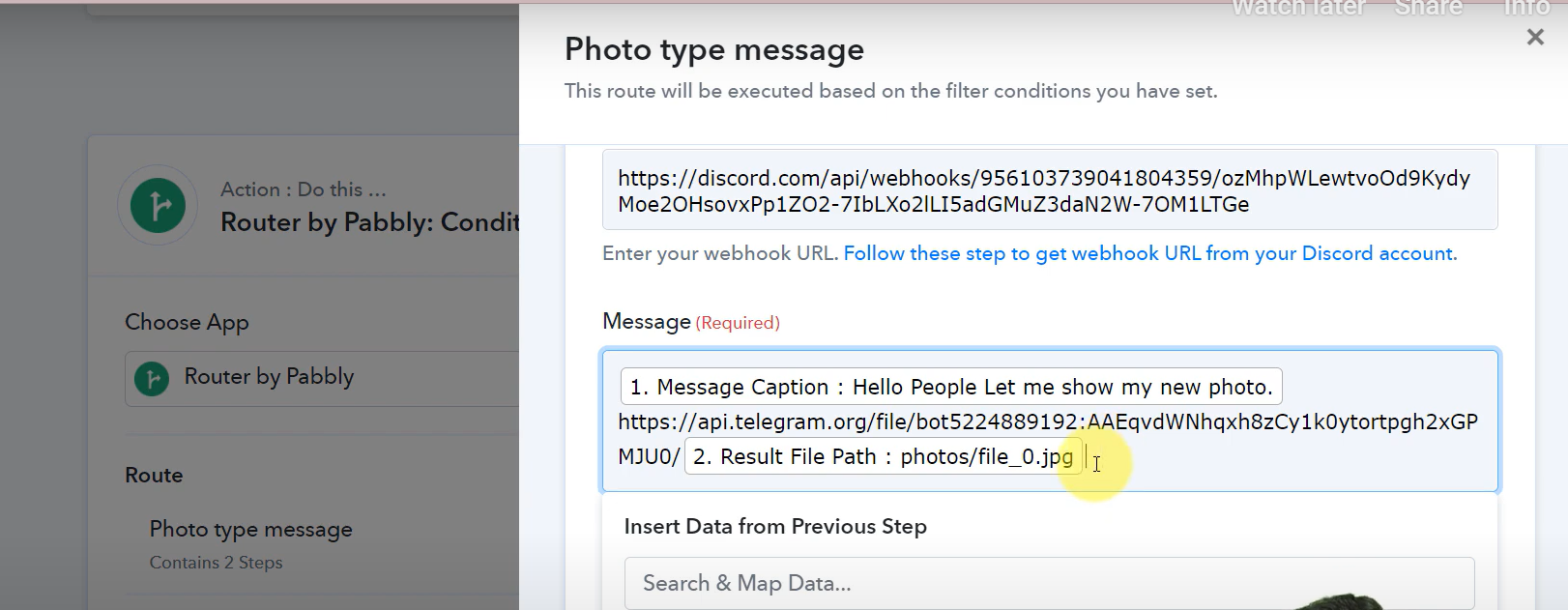Click the Router icon in Choose App field
The image size is (1568, 610).
point(152,378)
